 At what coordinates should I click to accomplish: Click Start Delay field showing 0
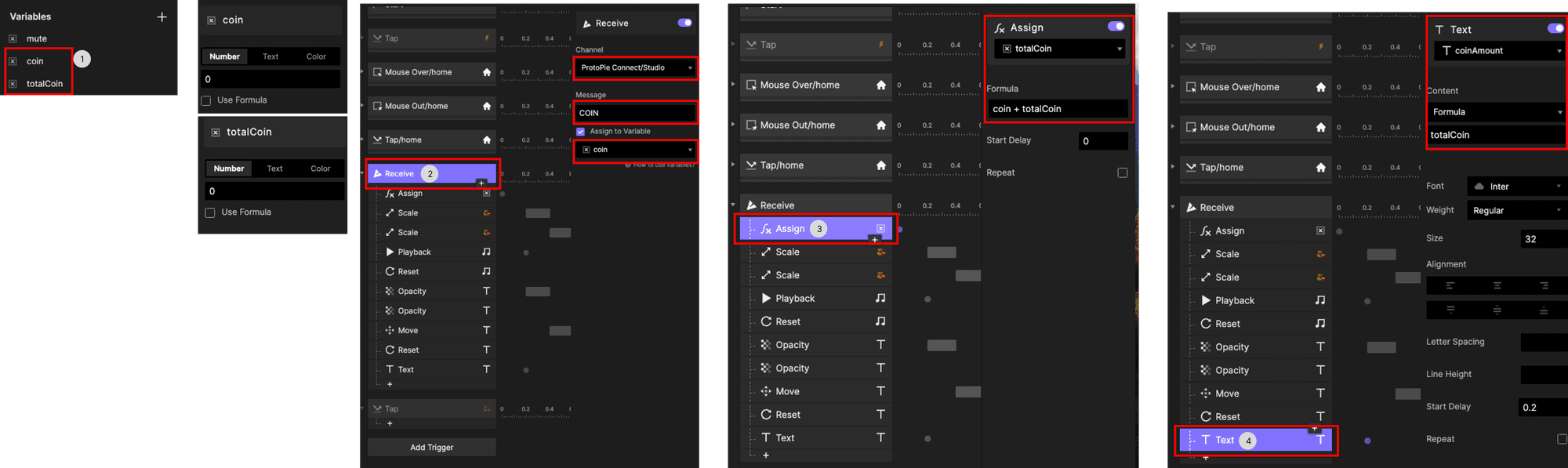1103,141
